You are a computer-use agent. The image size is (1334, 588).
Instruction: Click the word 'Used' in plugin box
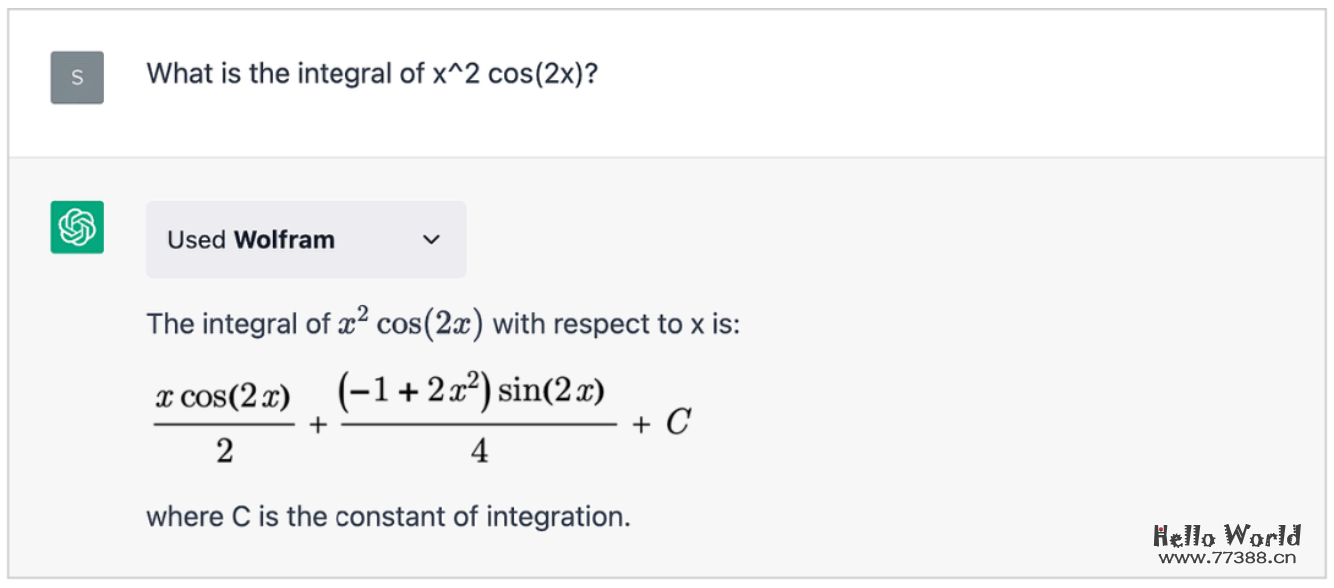click(196, 240)
